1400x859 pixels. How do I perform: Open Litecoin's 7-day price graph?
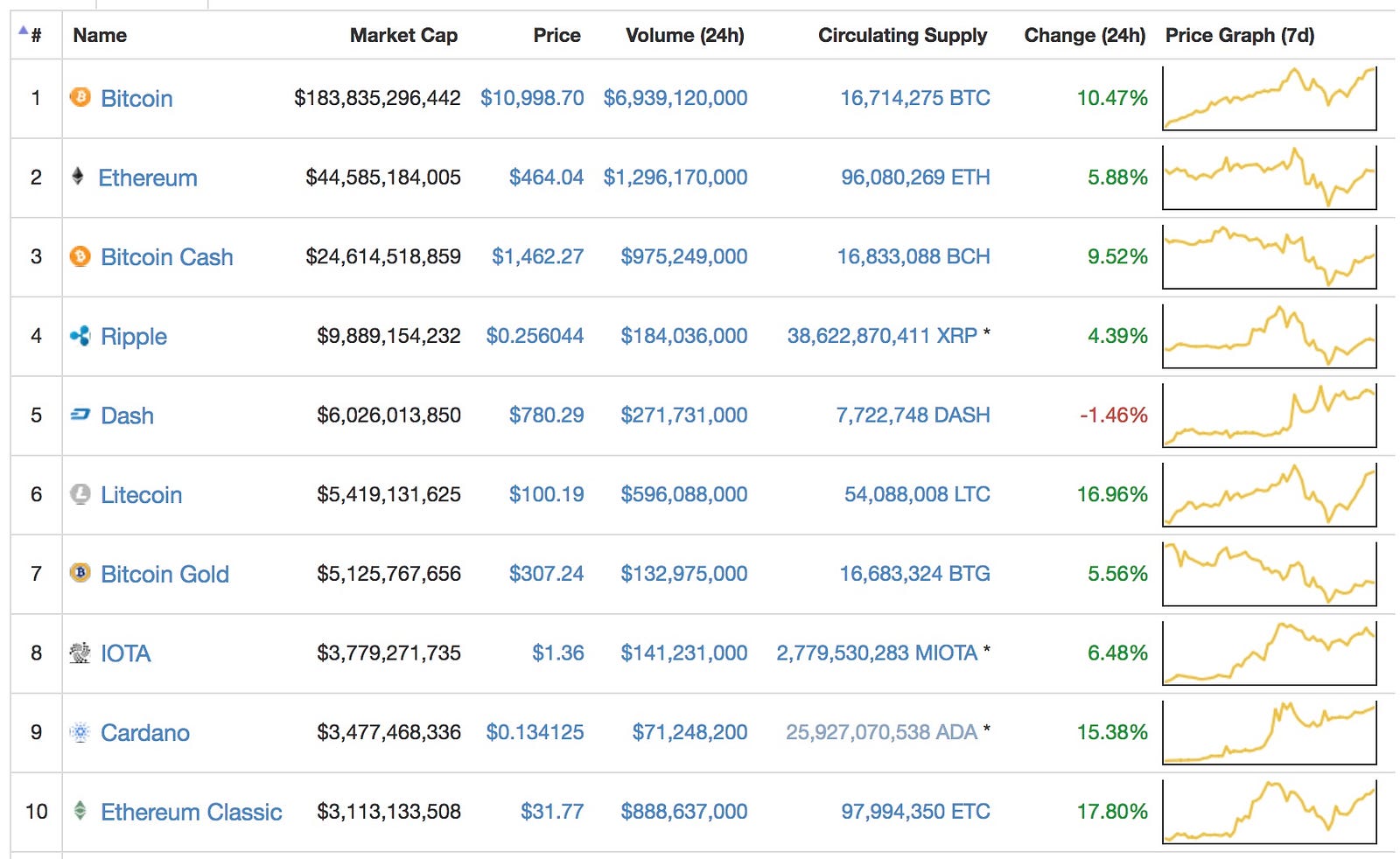[x=1270, y=495]
